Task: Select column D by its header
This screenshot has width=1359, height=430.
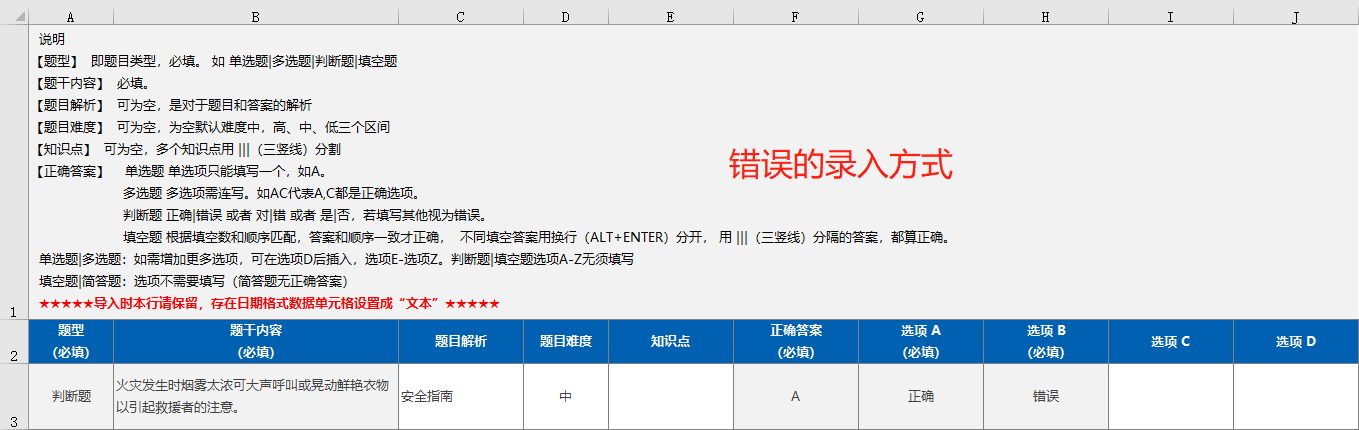Action: pyautogui.click(x=565, y=17)
